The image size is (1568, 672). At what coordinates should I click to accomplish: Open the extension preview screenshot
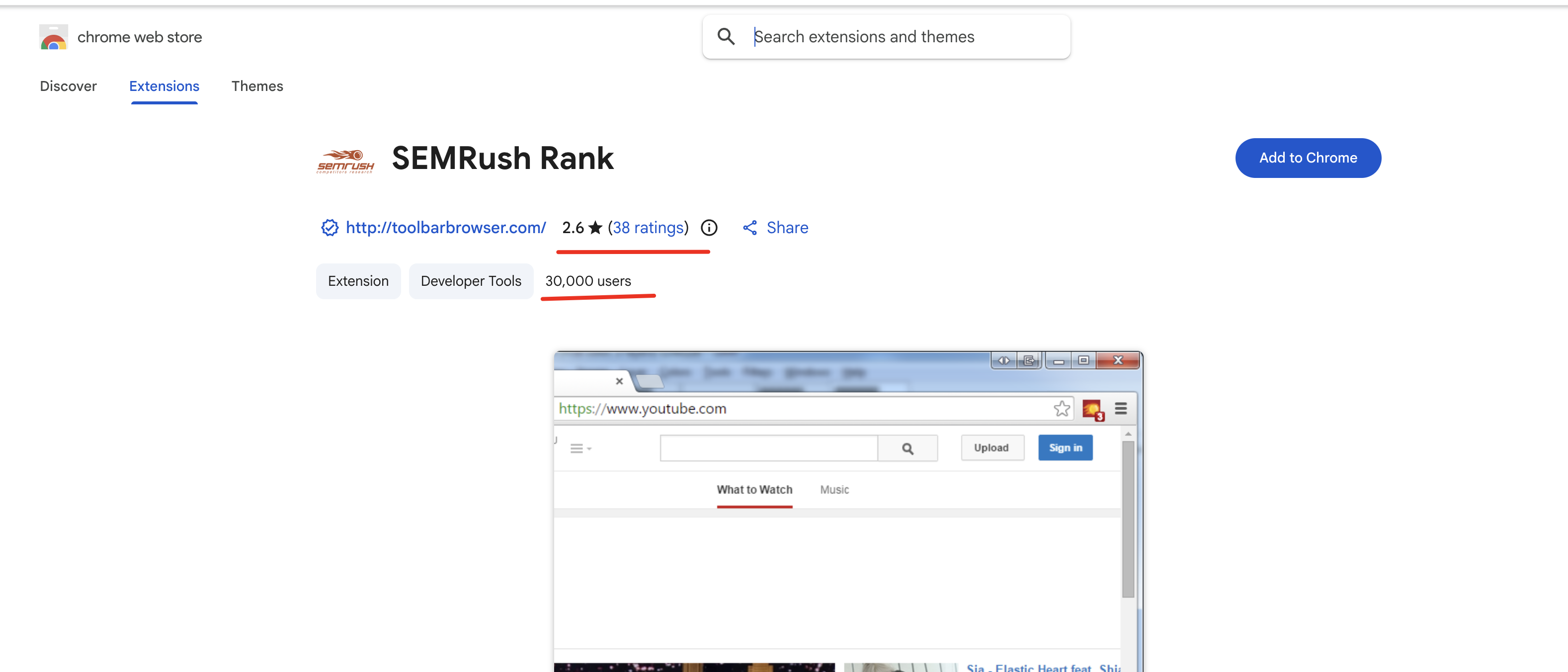coord(848,511)
